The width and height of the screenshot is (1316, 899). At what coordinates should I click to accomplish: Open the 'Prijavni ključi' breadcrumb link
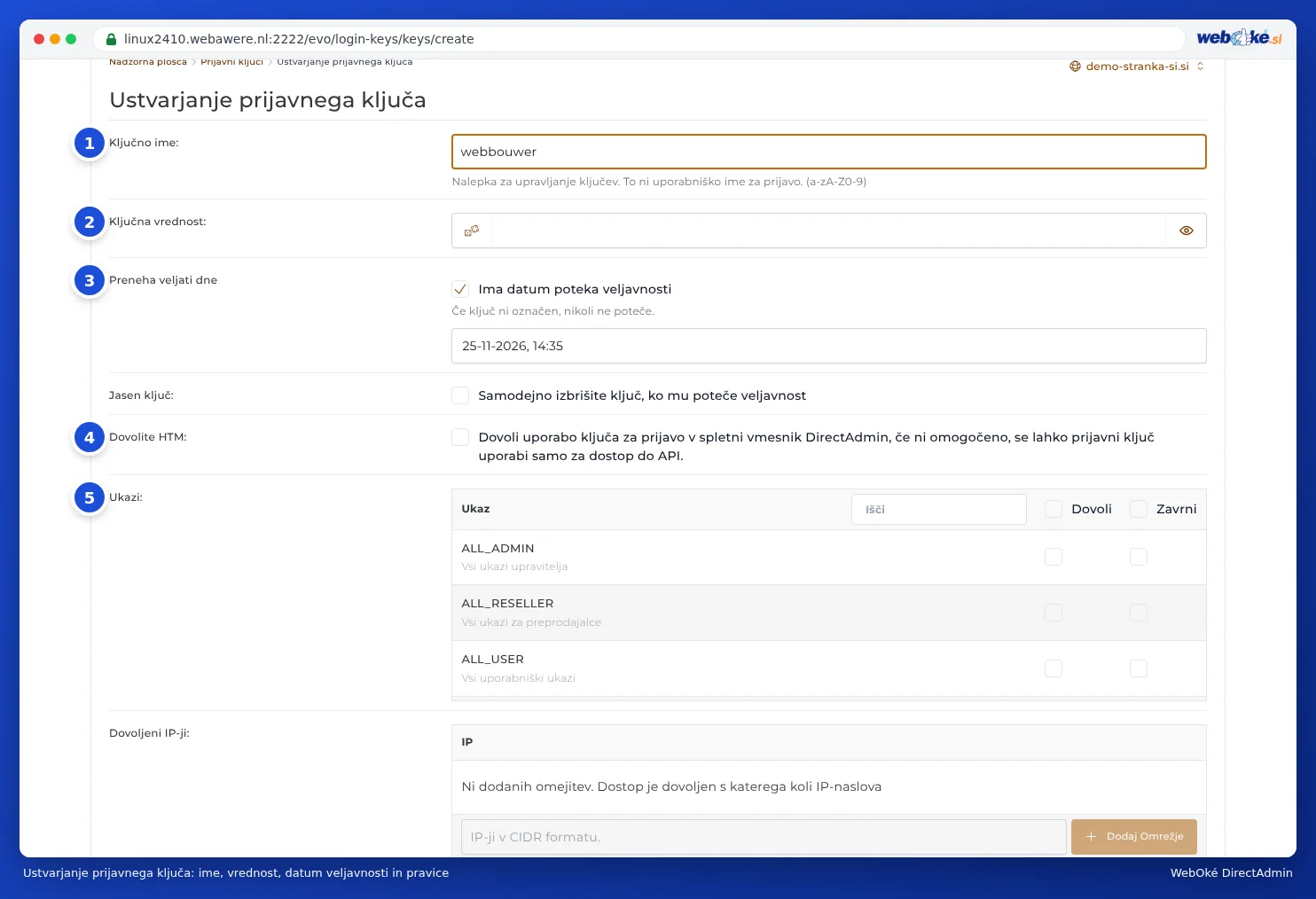[232, 62]
